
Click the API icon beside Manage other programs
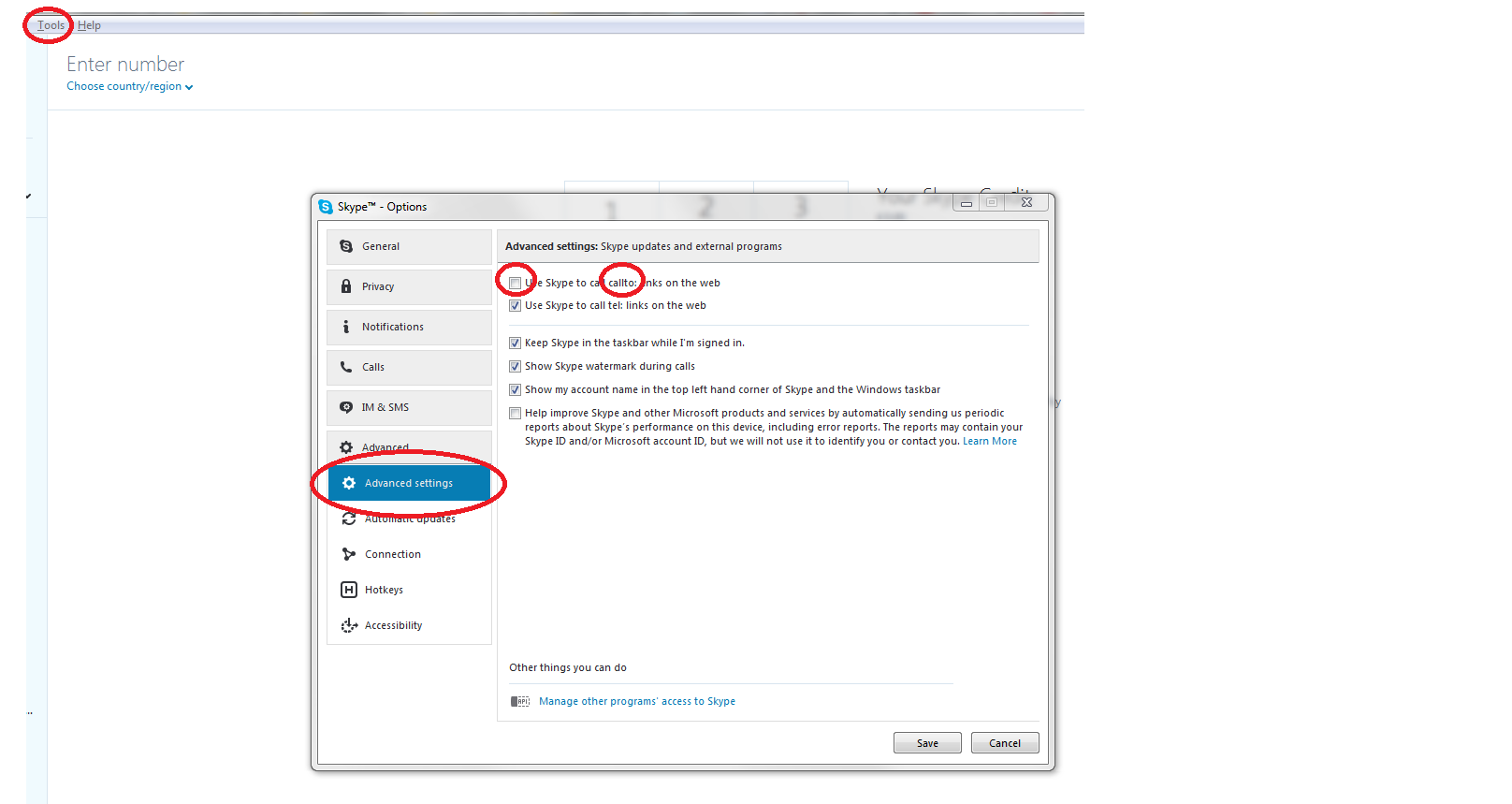(520, 701)
